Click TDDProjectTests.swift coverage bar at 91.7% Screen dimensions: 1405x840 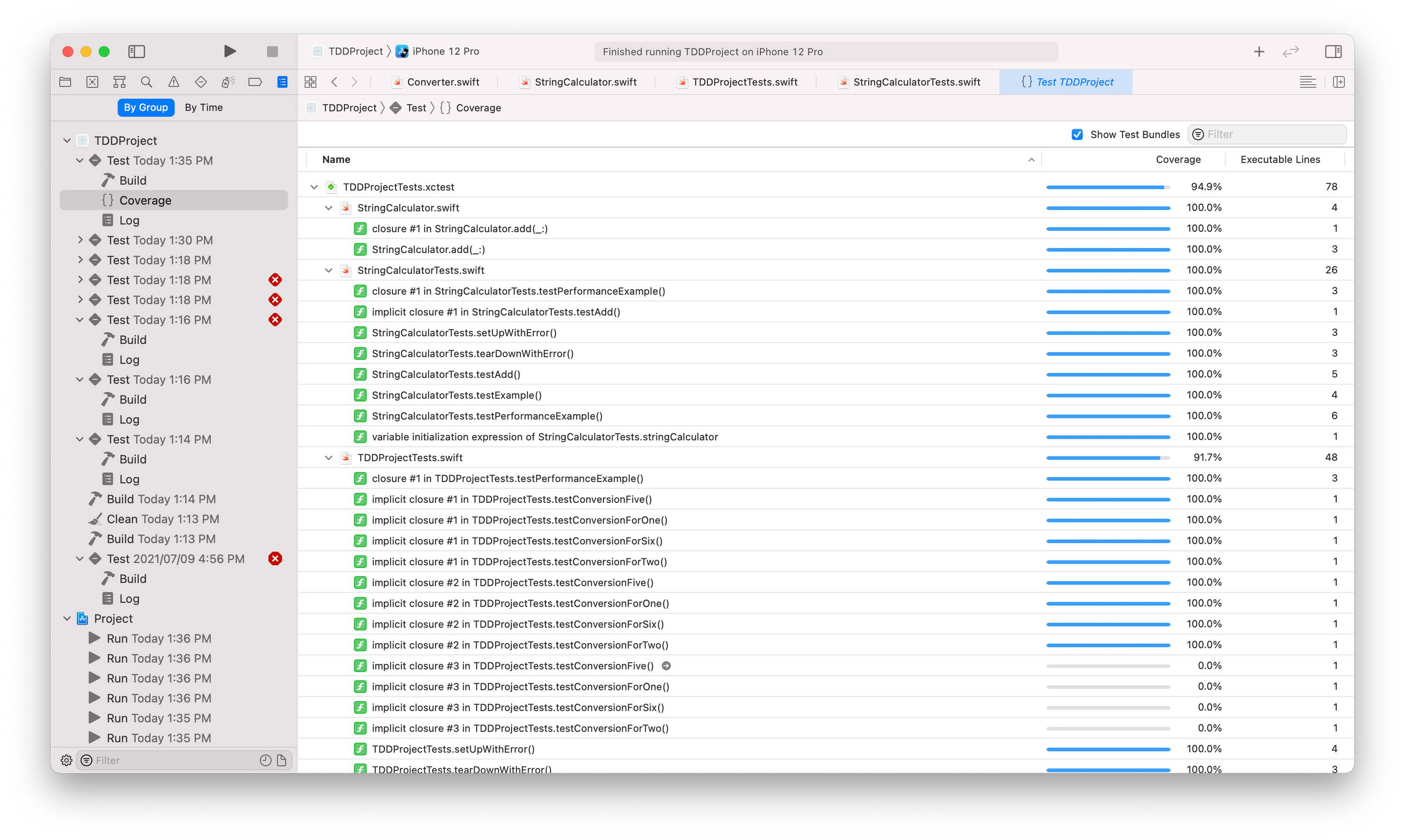pyautogui.click(x=1107, y=457)
